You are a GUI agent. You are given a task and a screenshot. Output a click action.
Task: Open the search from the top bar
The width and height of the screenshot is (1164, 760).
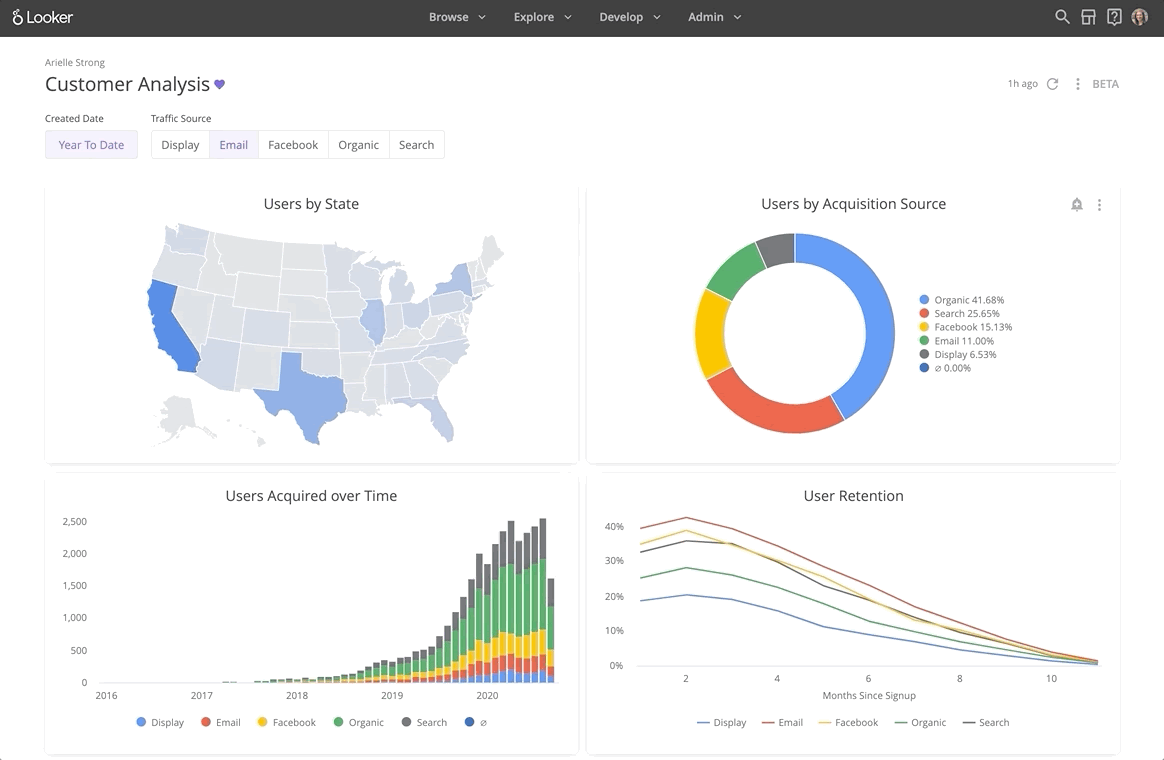click(x=1062, y=17)
